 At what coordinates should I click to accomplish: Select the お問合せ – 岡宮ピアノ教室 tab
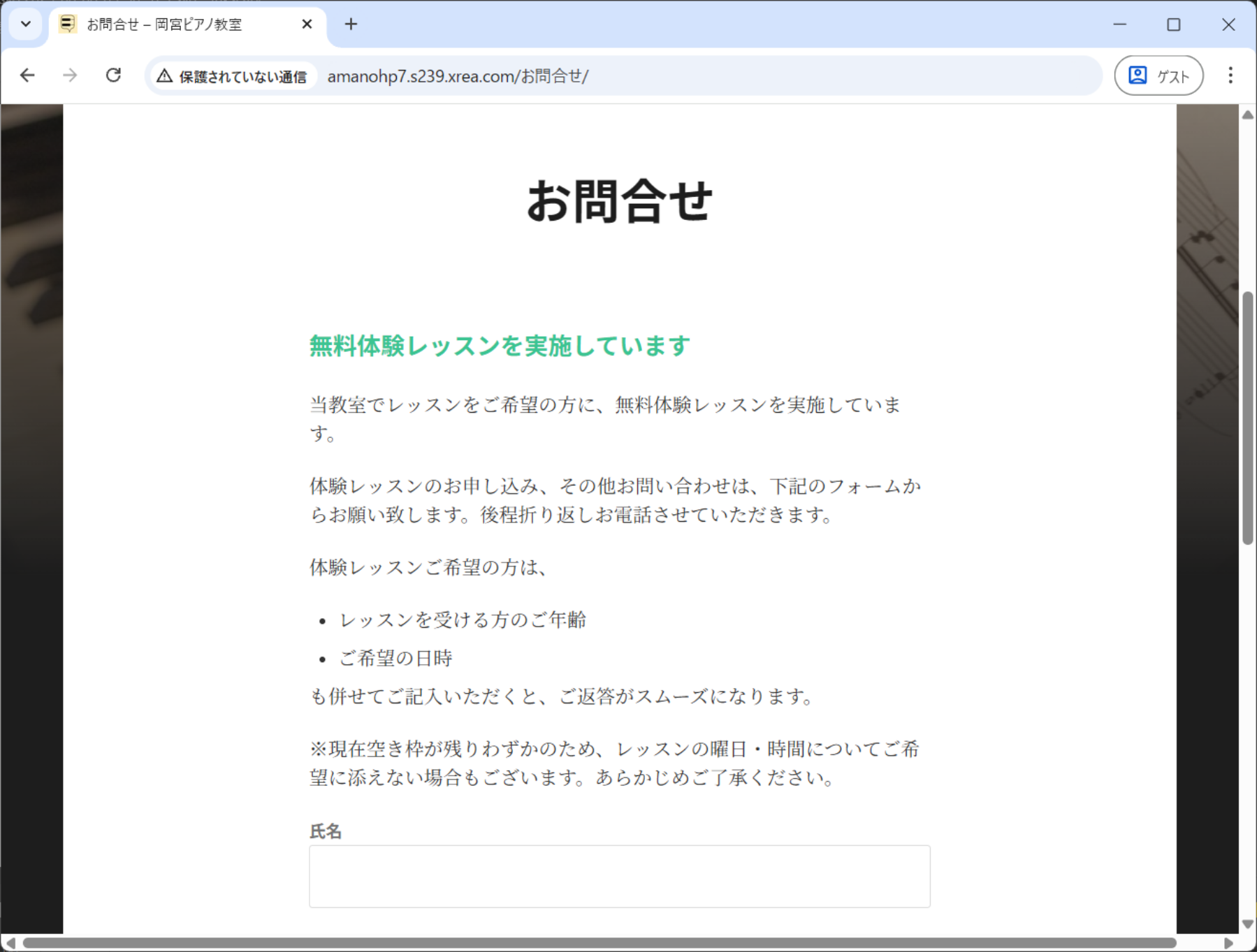click(x=164, y=24)
